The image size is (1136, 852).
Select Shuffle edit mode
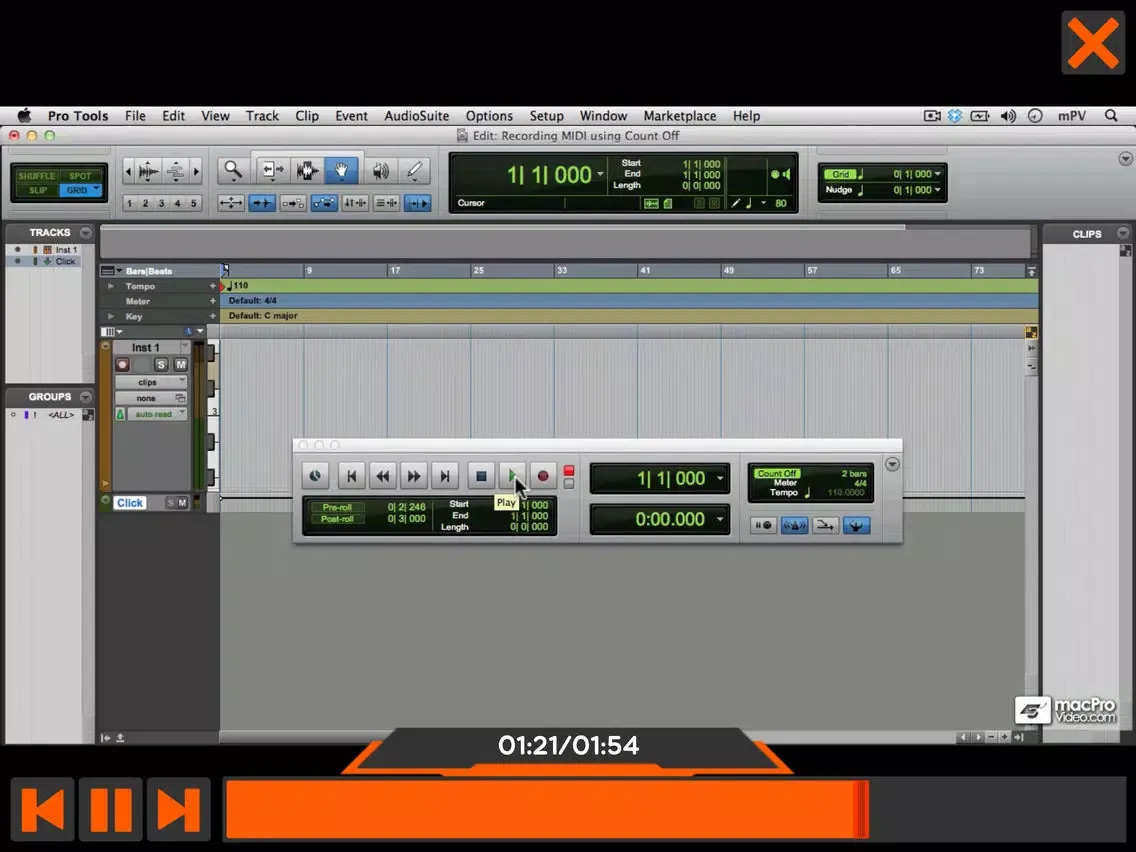pyautogui.click(x=36, y=176)
